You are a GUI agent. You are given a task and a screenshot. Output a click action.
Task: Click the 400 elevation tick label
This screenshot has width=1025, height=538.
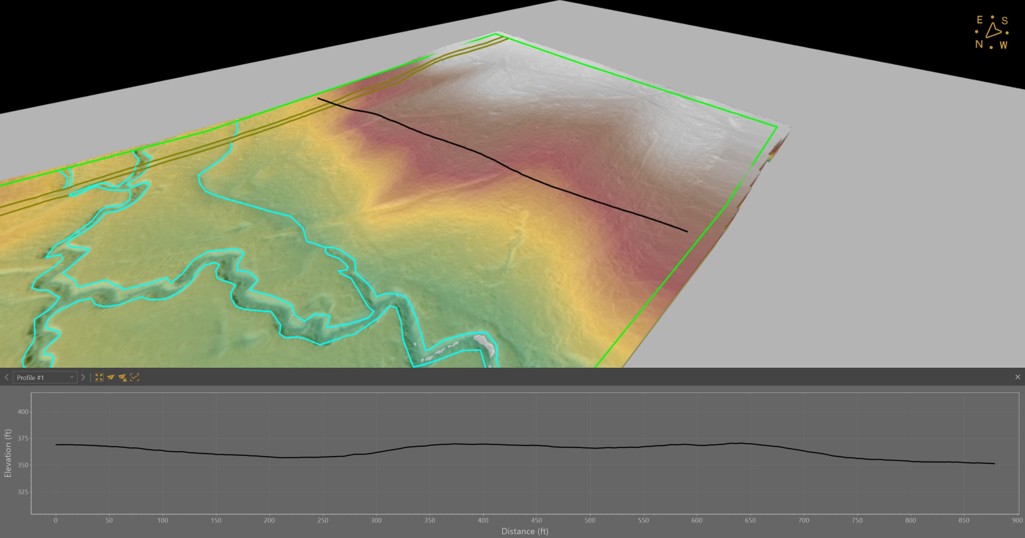point(23,412)
